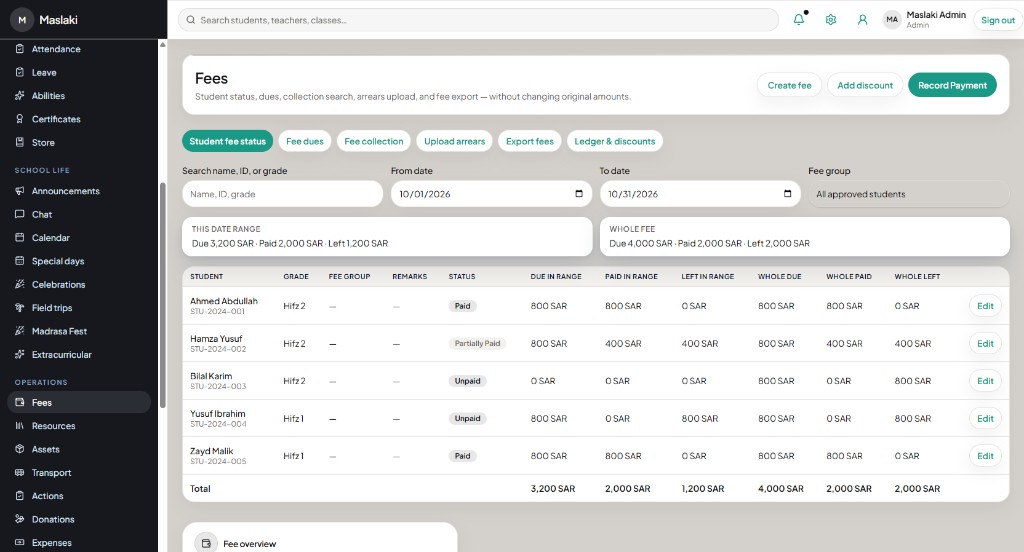
Task: Click the Fee overview icon
Action: point(206,544)
